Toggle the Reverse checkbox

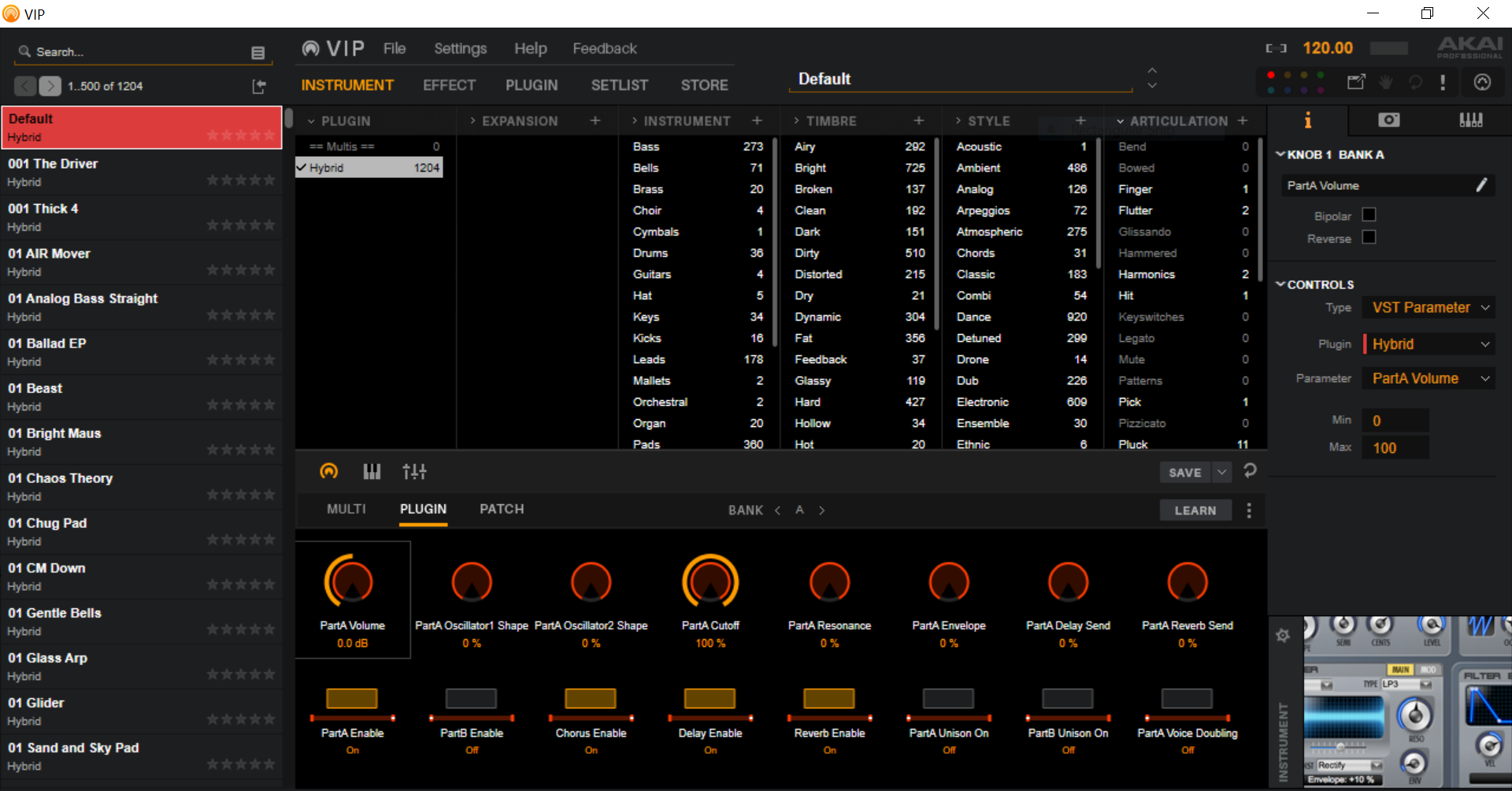pos(1369,237)
